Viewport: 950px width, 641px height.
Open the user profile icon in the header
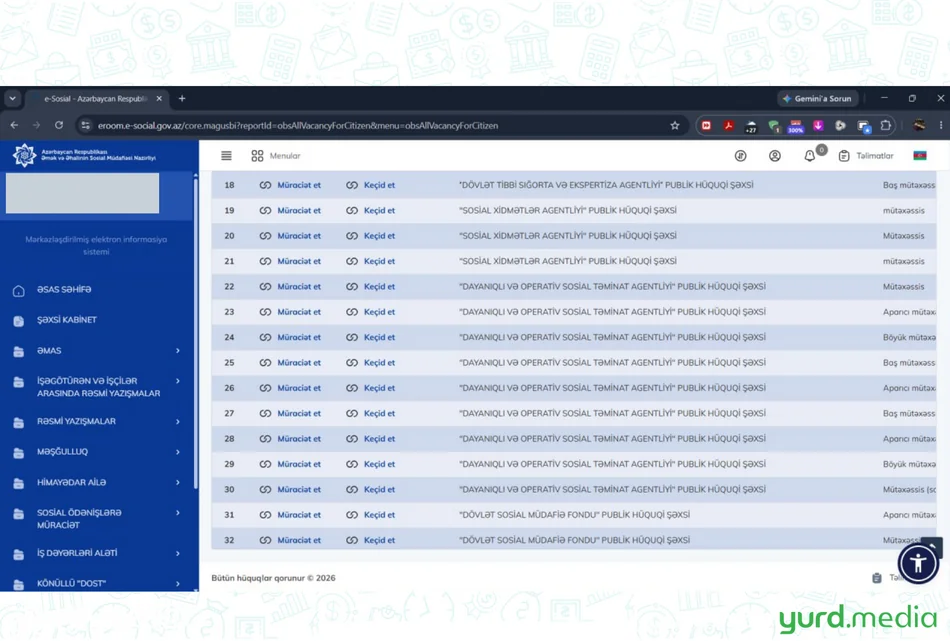(774, 156)
